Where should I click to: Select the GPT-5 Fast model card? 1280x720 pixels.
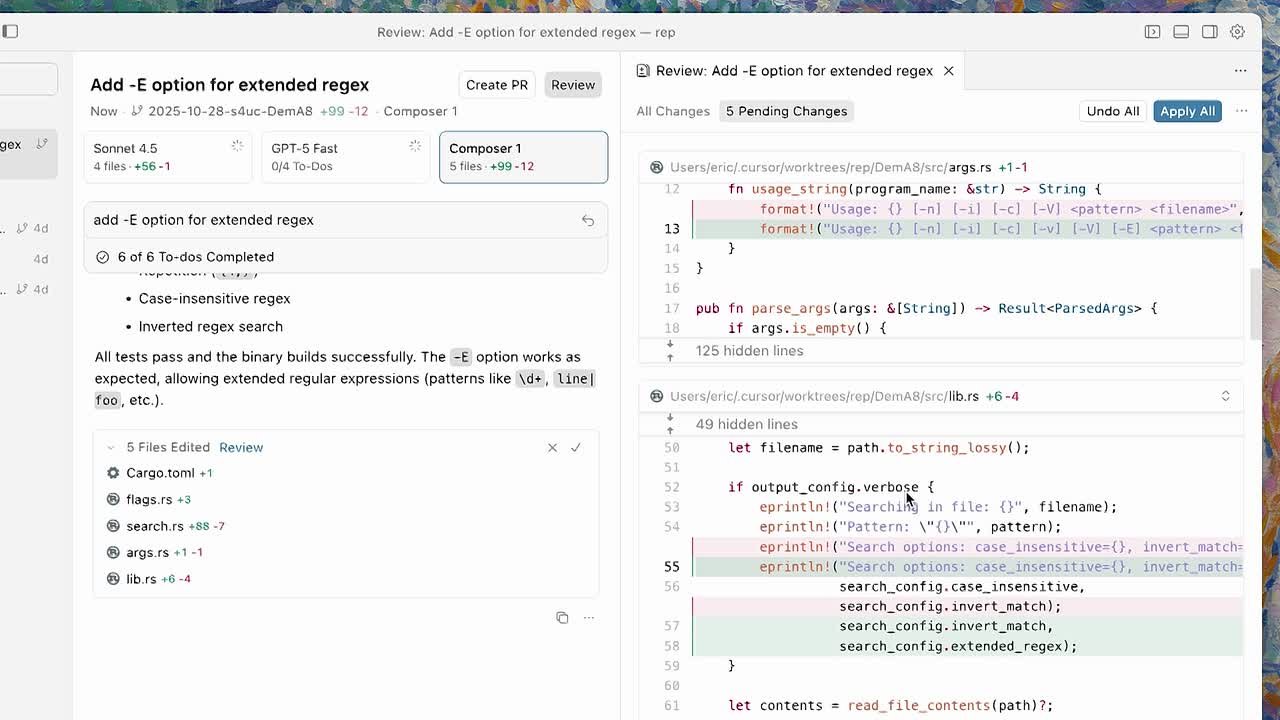346,157
